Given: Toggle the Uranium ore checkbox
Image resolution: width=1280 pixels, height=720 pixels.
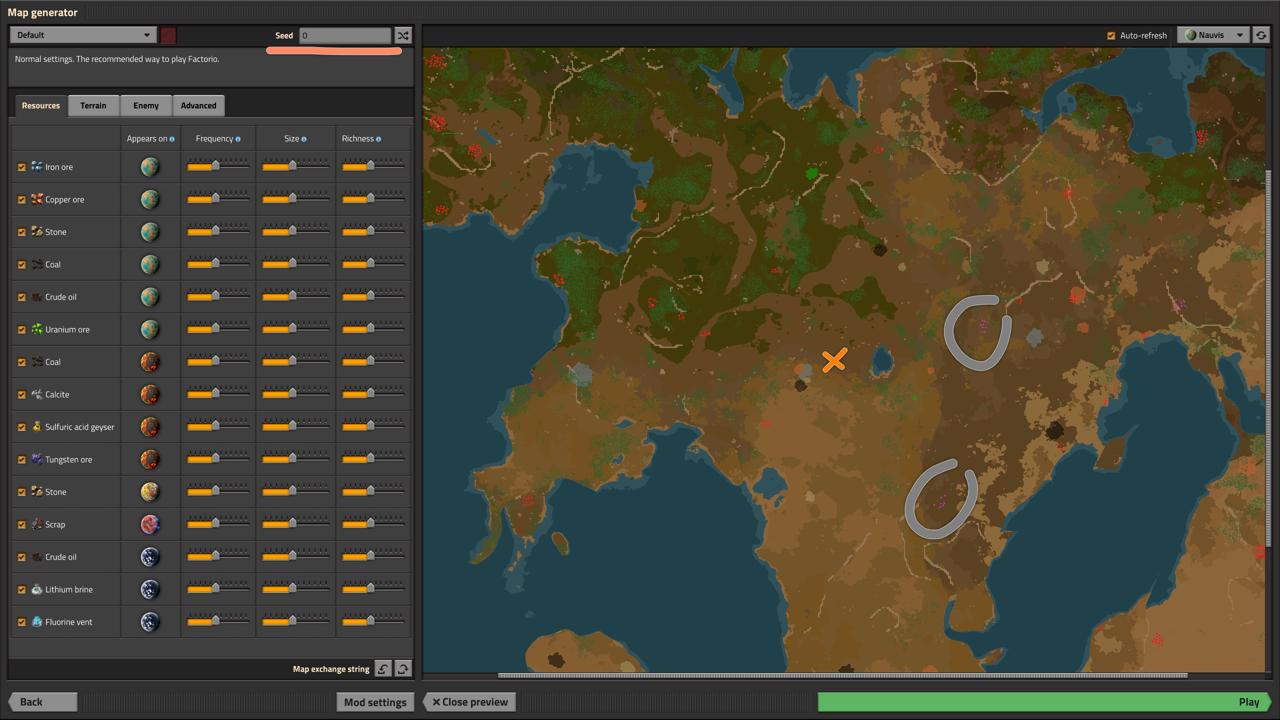Looking at the screenshot, I should tap(21, 329).
